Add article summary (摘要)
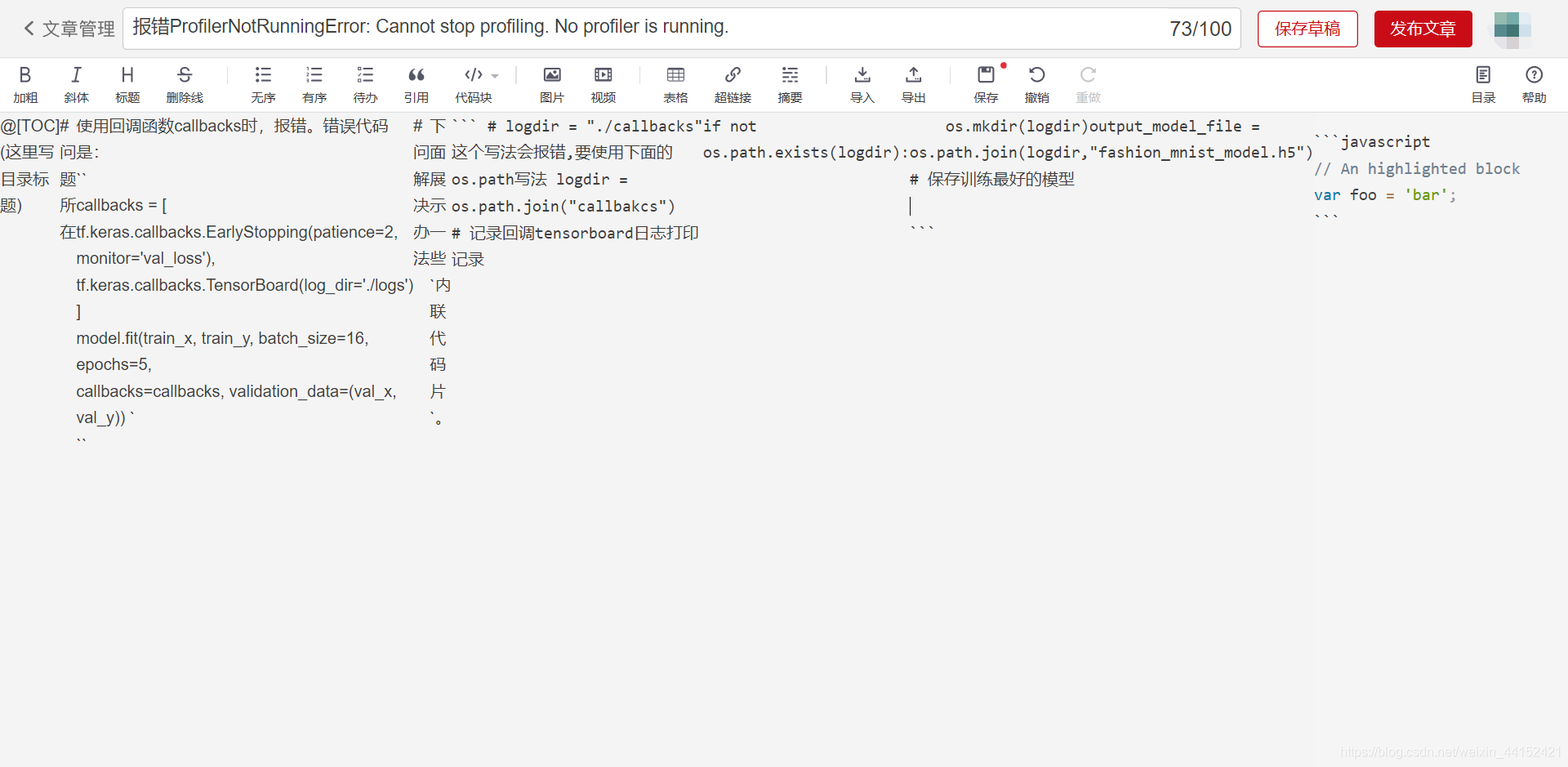The height and width of the screenshot is (767, 1568). (x=790, y=85)
